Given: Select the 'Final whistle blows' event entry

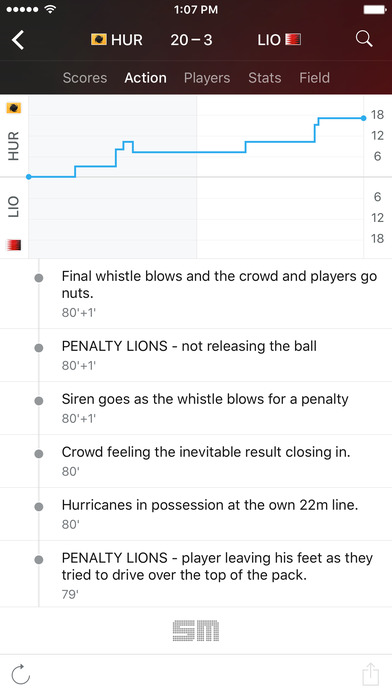Looking at the screenshot, I should tap(196, 294).
